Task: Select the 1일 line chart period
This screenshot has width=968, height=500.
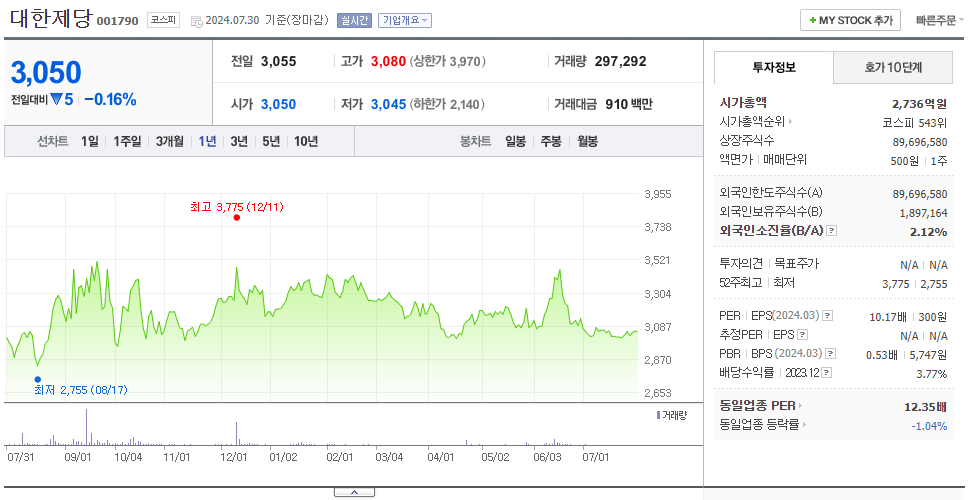Action: click(x=90, y=141)
